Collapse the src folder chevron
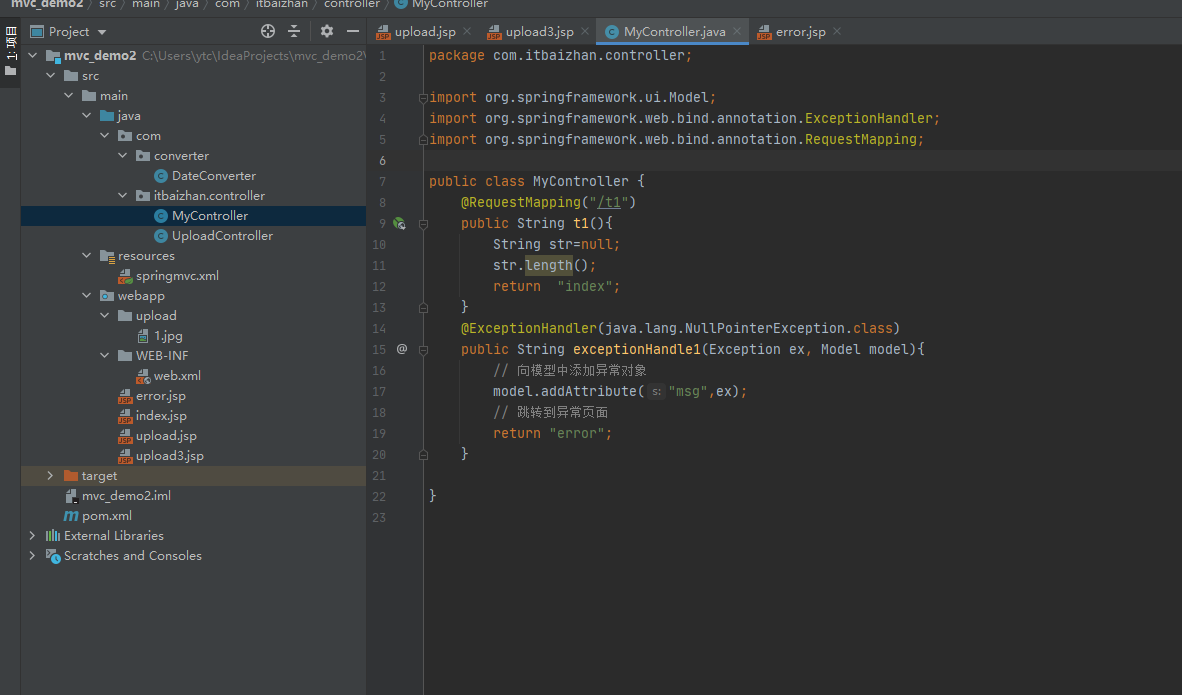 tap(51, 75)
